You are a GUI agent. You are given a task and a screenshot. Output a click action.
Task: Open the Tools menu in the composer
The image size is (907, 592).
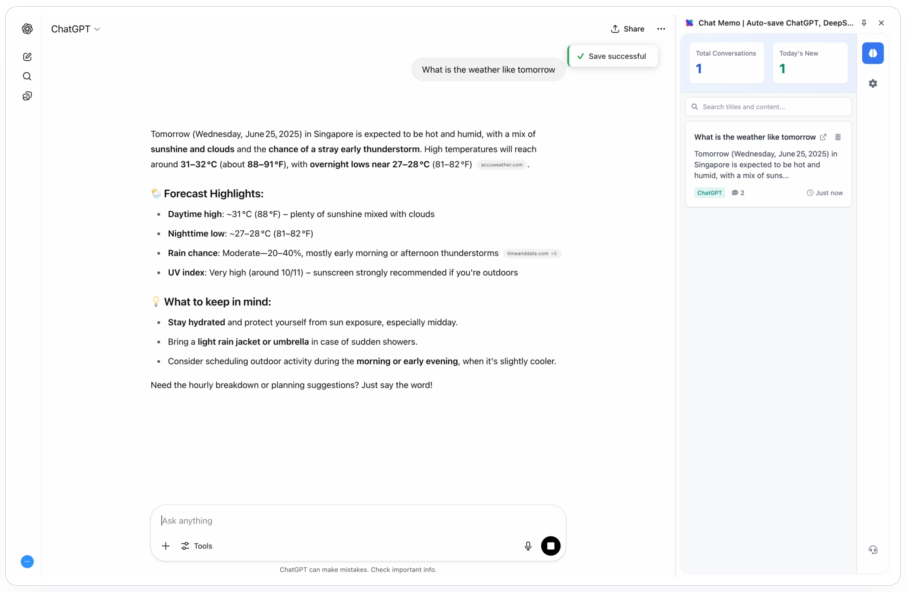point(196,546)
